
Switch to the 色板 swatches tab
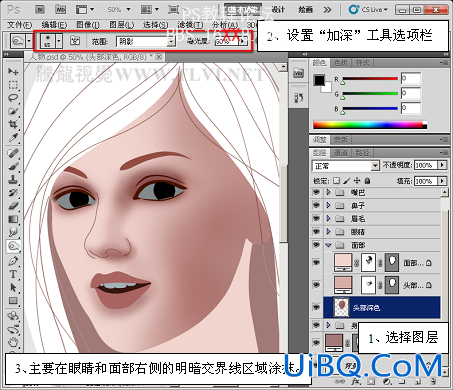(341, 63)
